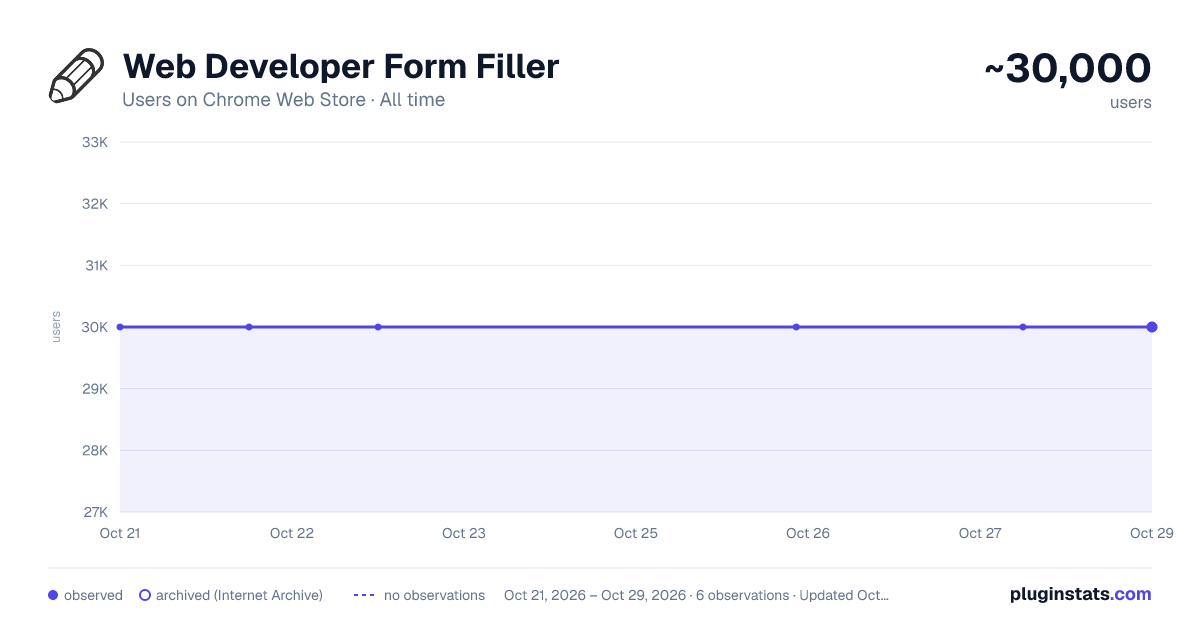1200x630 pixels.
Task: Click the rotated 'users' y-axis title
Action: [56, 327]
